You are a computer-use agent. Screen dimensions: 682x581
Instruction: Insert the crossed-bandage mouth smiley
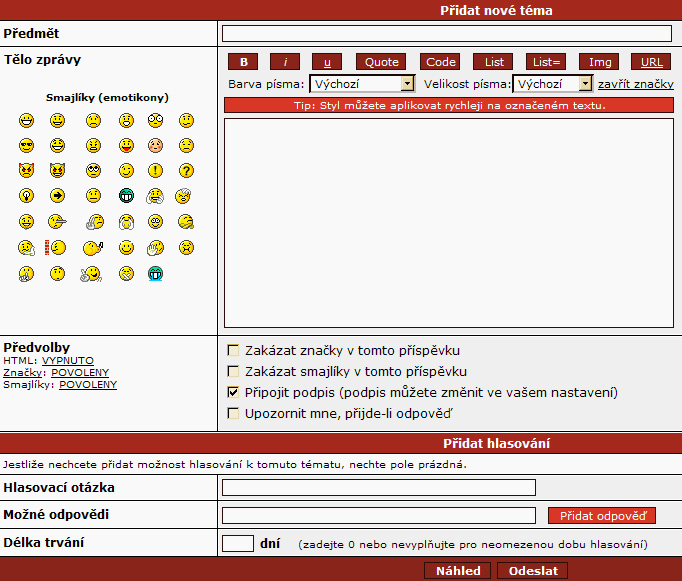pos(127,274)
